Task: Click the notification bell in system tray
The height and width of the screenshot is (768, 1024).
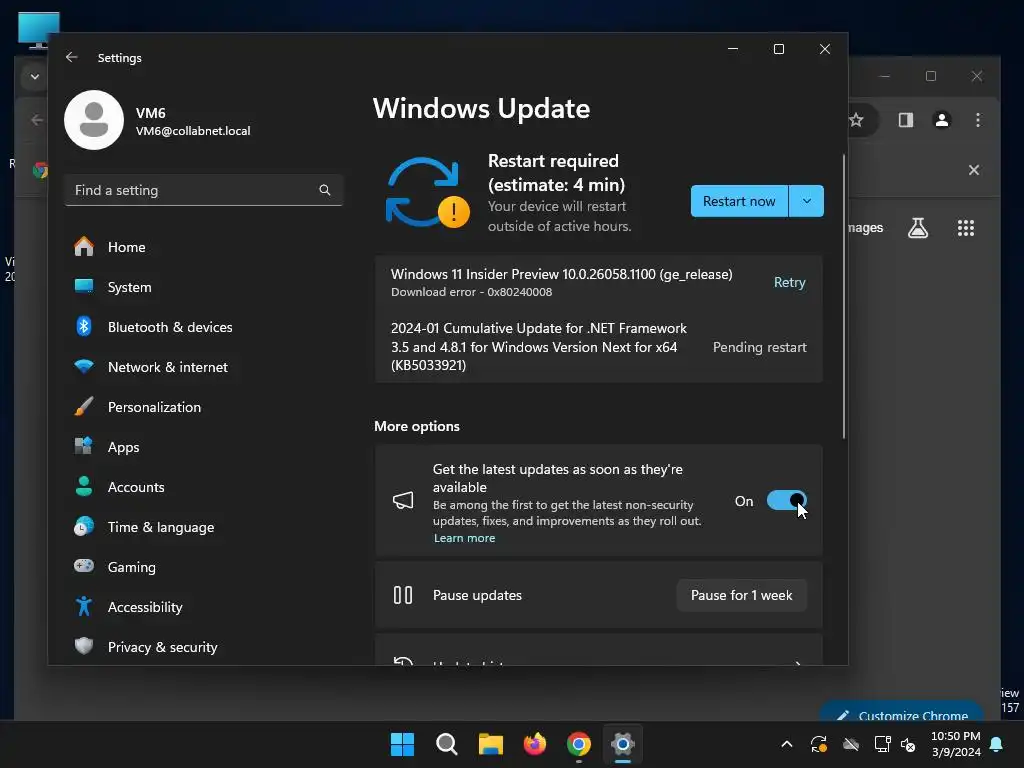Action: pos(997,744)
